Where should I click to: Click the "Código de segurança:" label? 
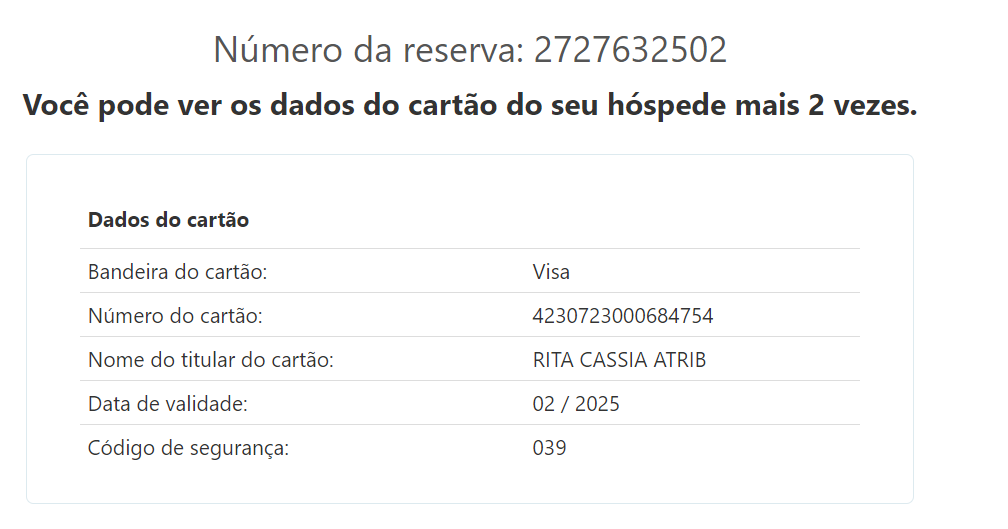pyautogui.click(x=188, y=448)
